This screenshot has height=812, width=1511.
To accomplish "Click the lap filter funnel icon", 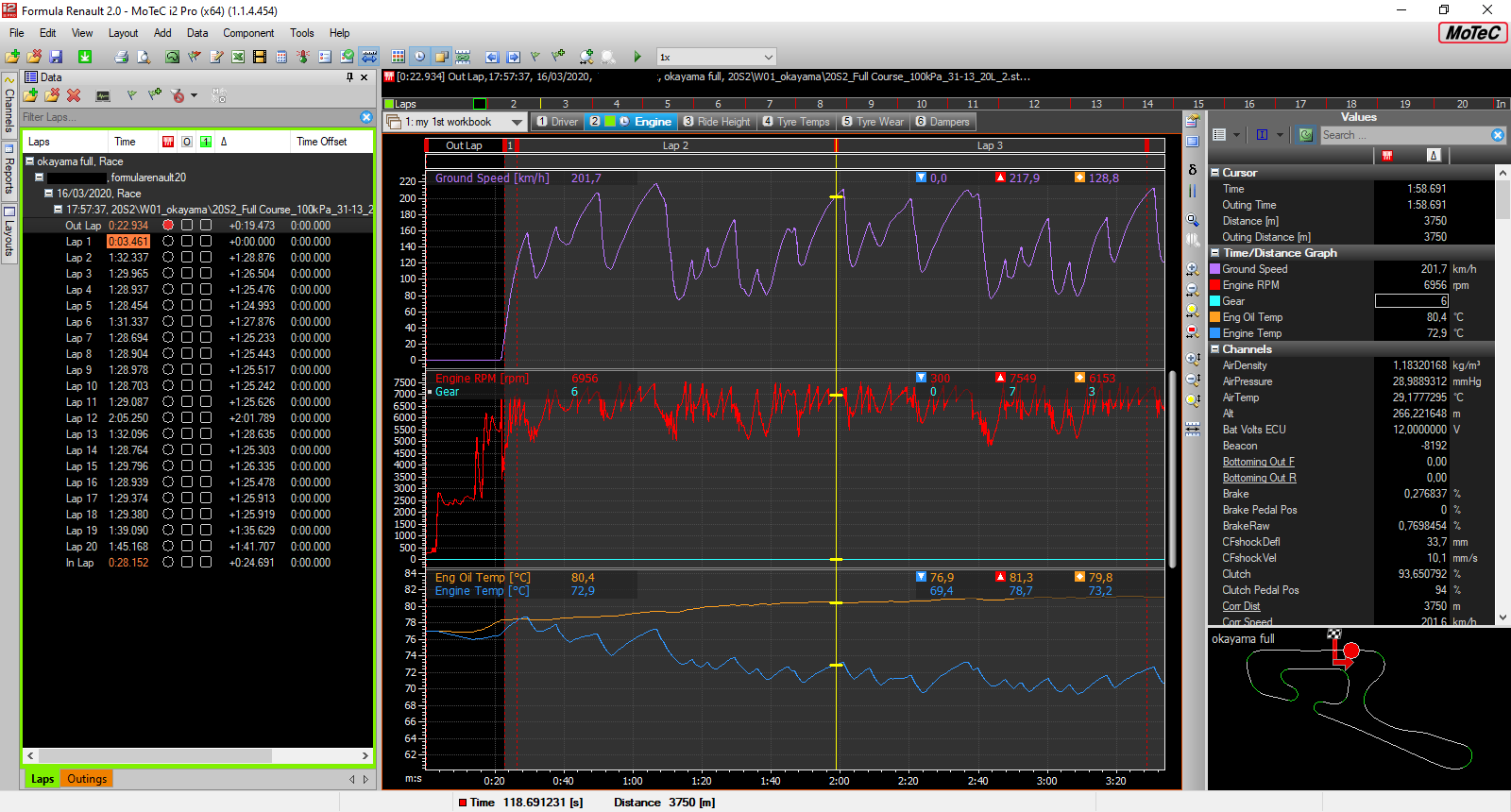I will (x=178, y=95).
